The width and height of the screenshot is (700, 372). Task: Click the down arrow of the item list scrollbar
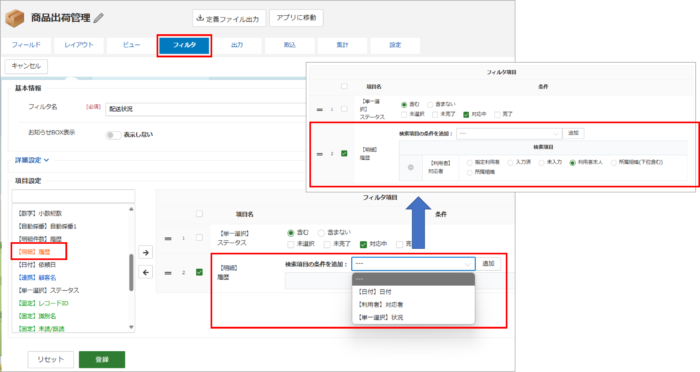tap(131, 327)
